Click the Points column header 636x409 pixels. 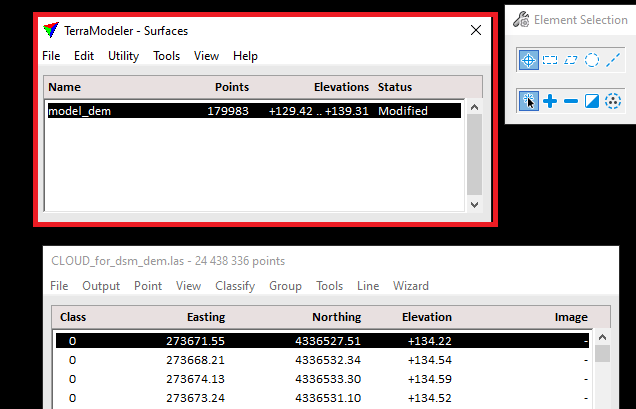tap(232, 87)
